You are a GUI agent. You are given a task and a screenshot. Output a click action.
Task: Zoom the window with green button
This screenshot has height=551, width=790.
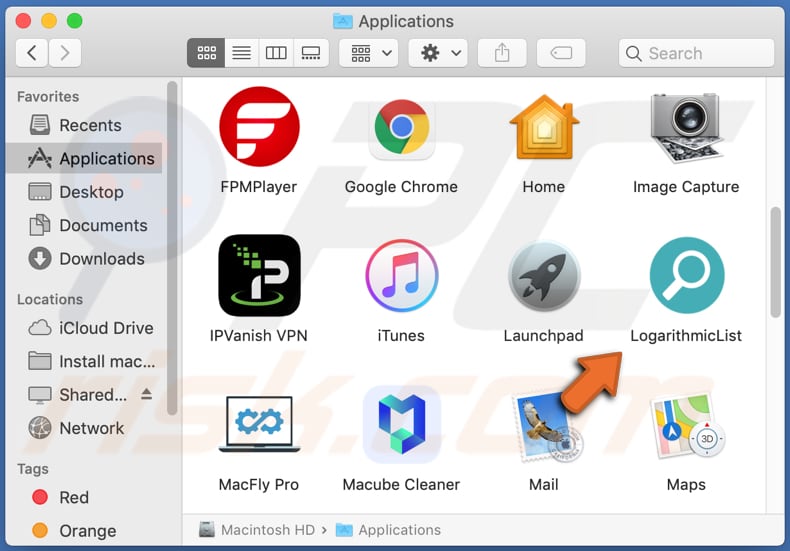point(75,21)
